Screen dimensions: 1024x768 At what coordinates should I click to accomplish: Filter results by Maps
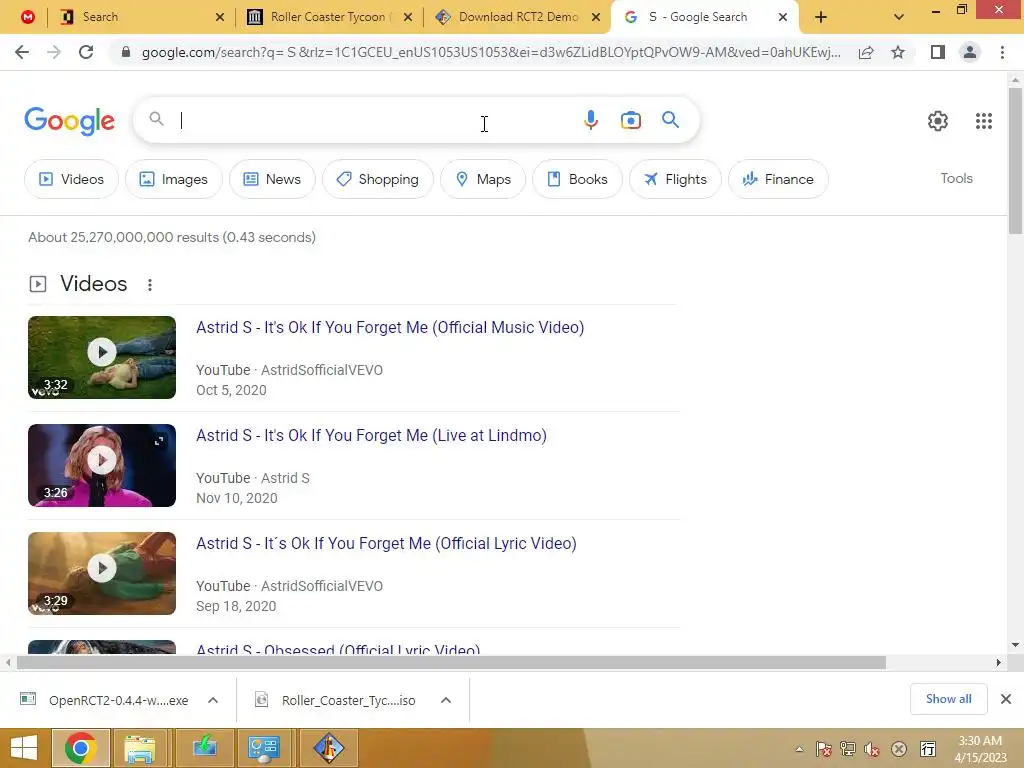483,179
